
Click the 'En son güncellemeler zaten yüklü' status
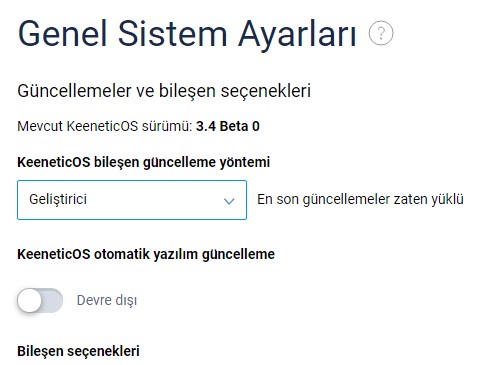(360, 199)
